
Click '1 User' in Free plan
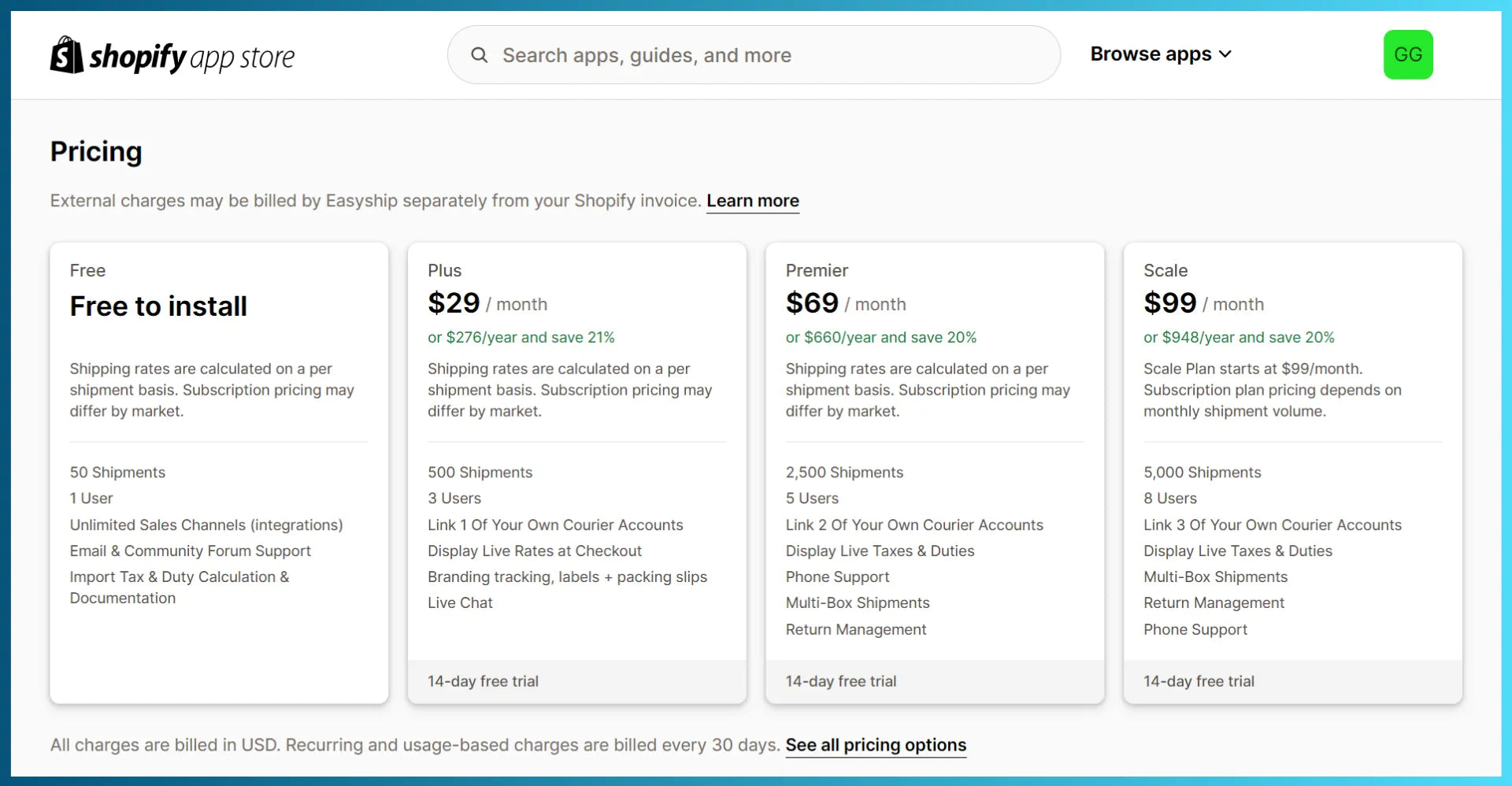(91, 499)
